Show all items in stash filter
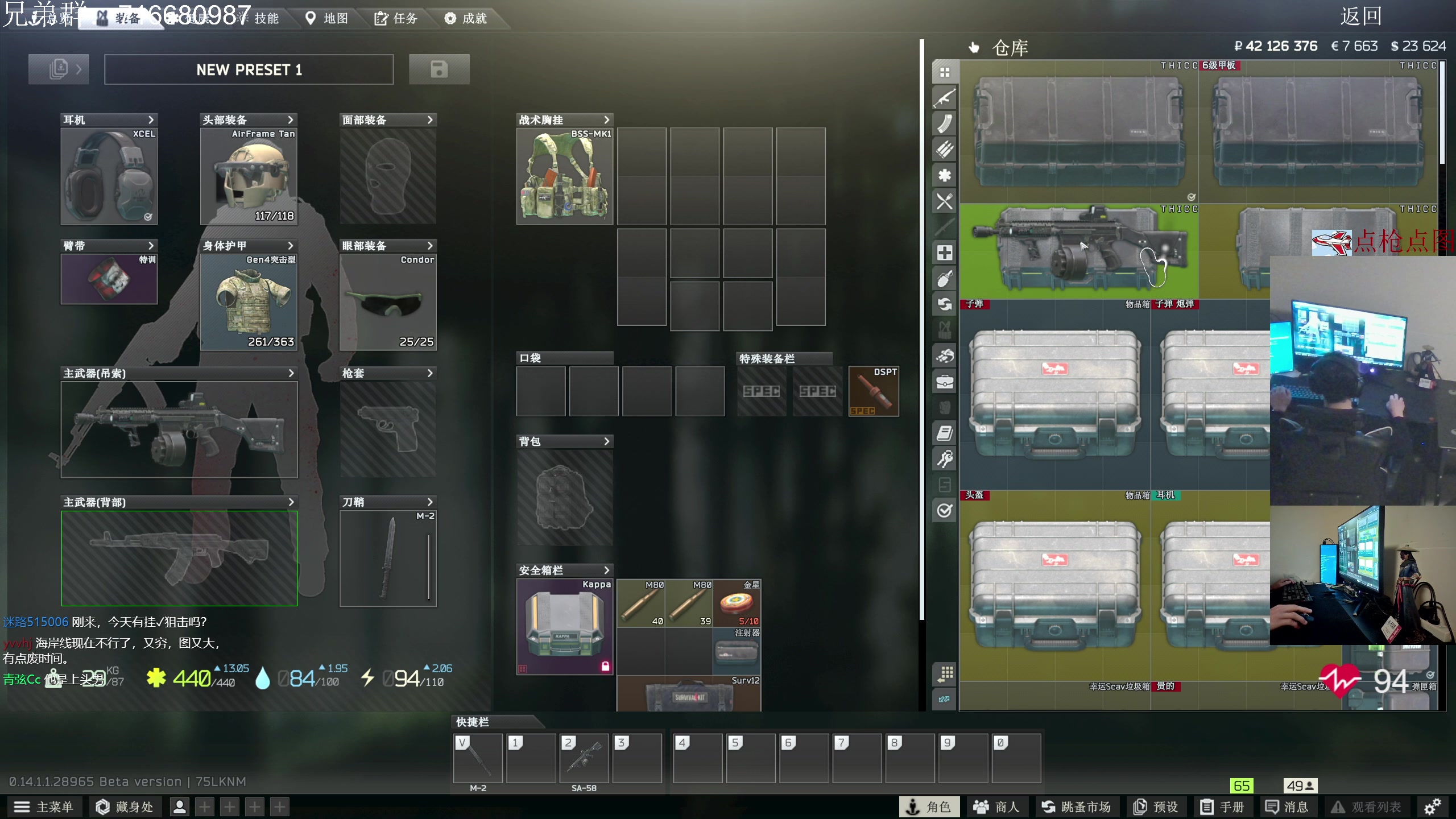Screen dimensions: 1456x819 [945, 72]
